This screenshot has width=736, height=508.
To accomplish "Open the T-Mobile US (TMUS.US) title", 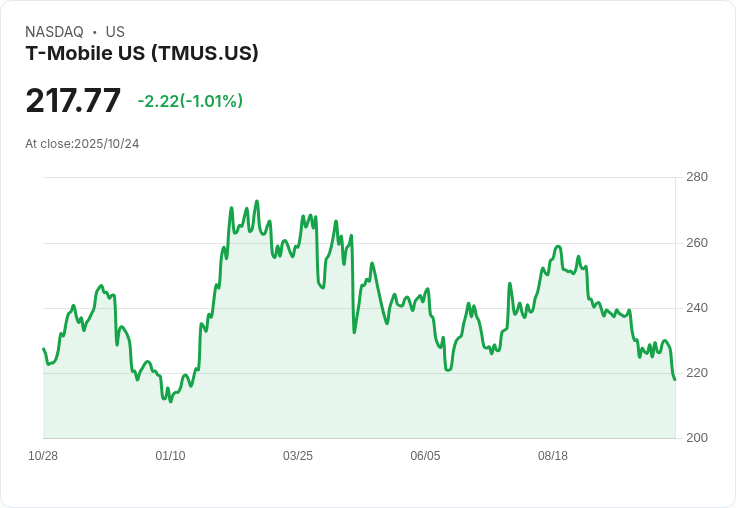I will [x=142, y=53].
